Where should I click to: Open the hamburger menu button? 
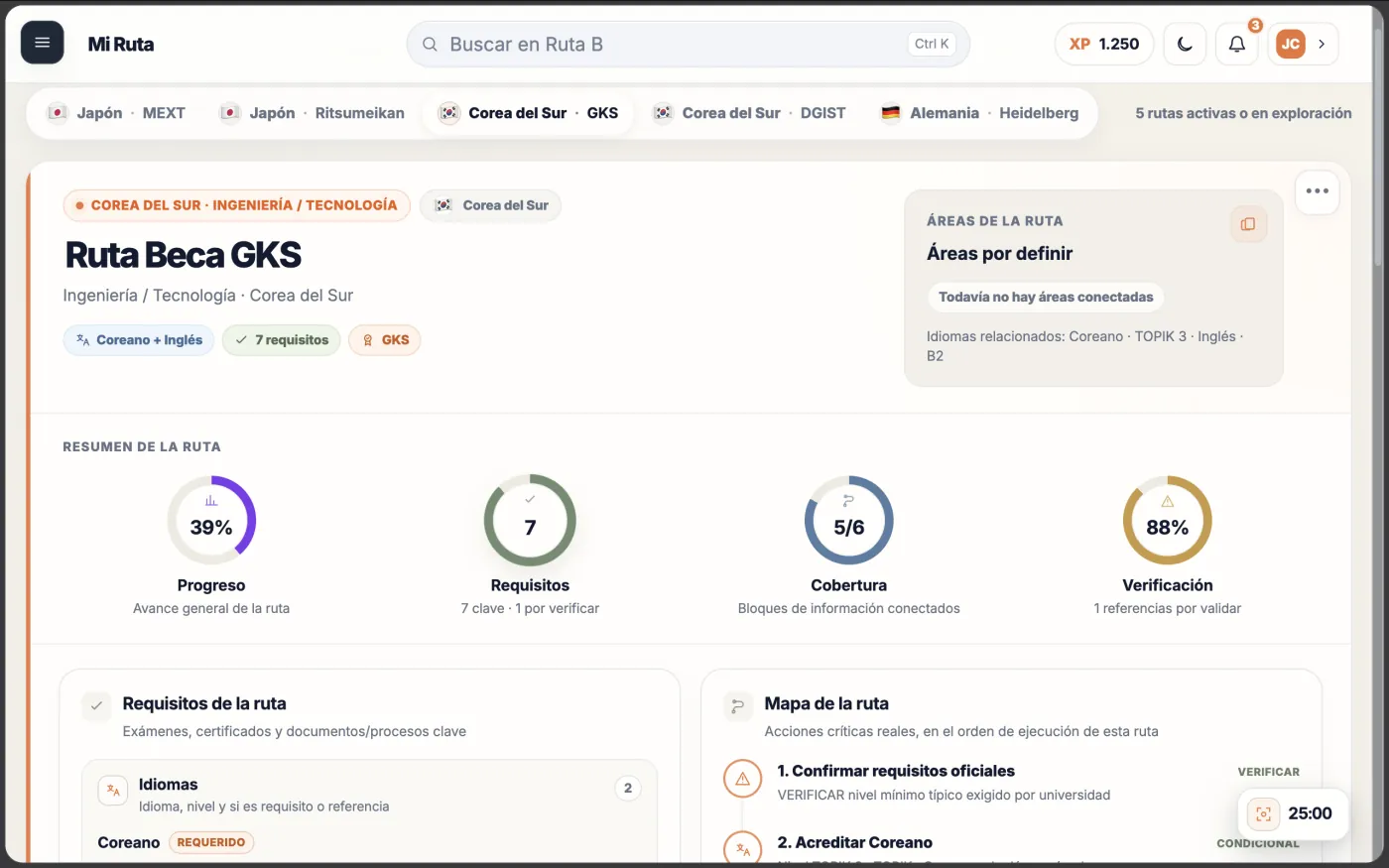click(42, 43)
